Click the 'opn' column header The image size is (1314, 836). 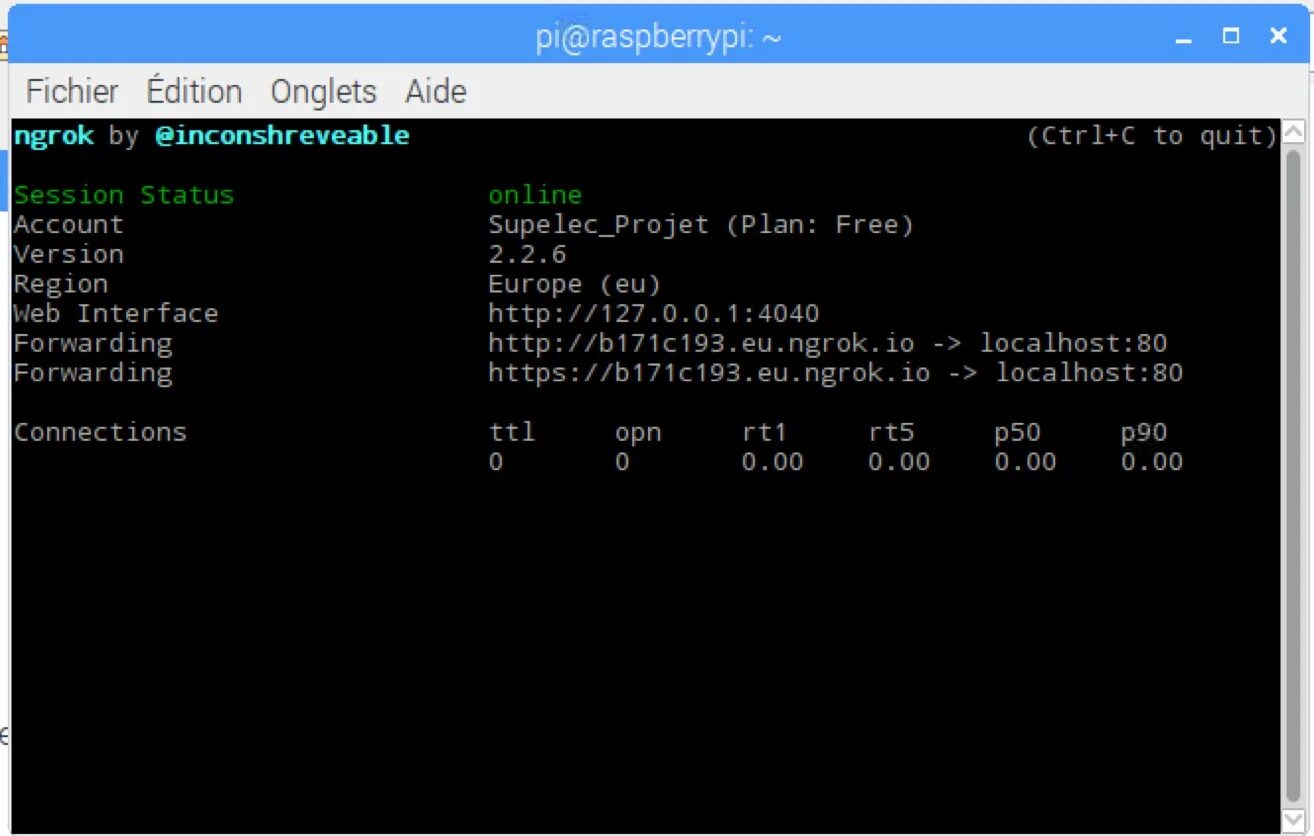638,433
